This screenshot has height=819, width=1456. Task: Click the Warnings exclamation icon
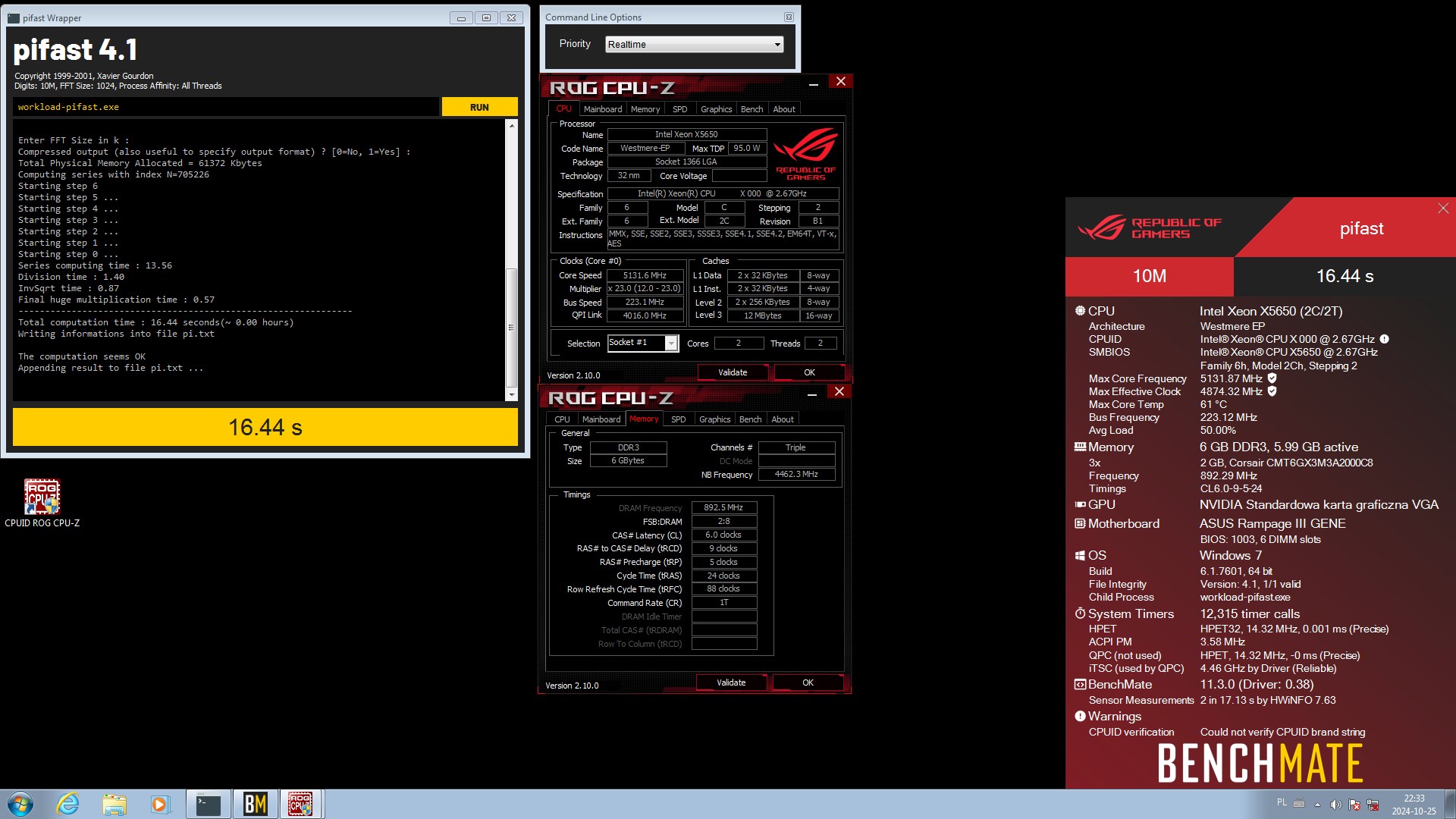click(1080, 716)
